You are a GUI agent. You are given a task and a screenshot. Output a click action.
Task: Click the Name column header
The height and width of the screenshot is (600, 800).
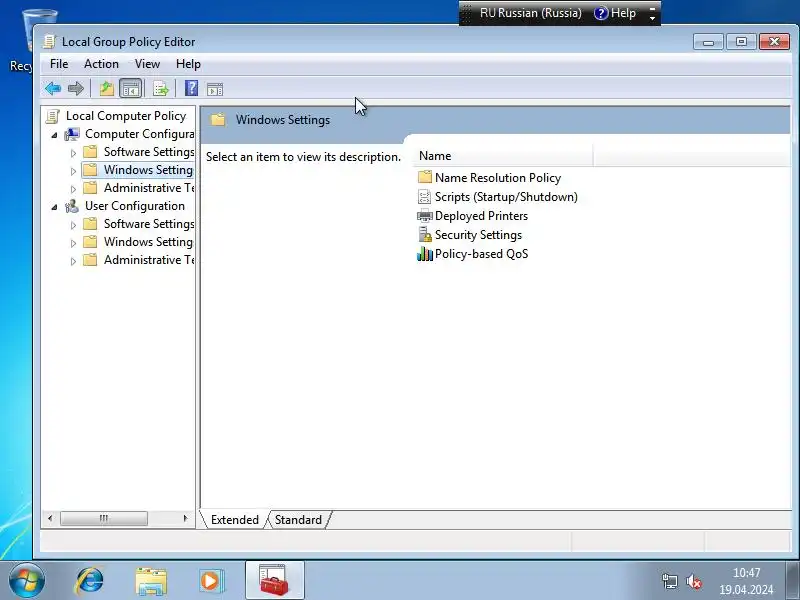(x=503, y=156)
